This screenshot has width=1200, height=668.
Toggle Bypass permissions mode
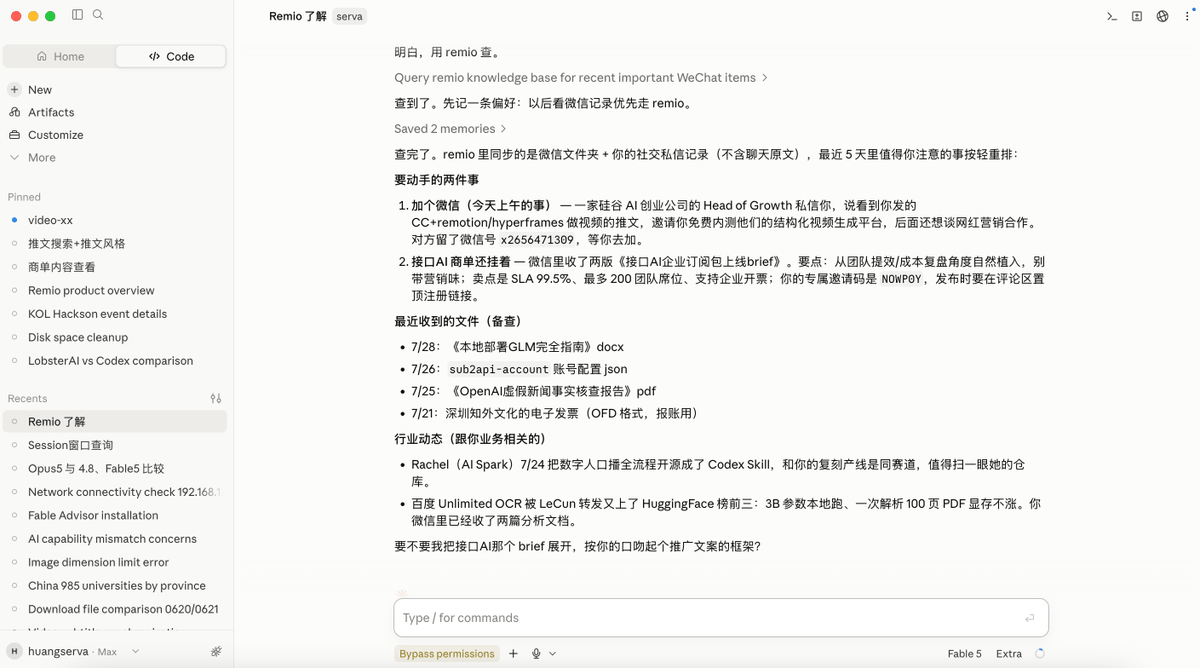(x=447, y=654)
